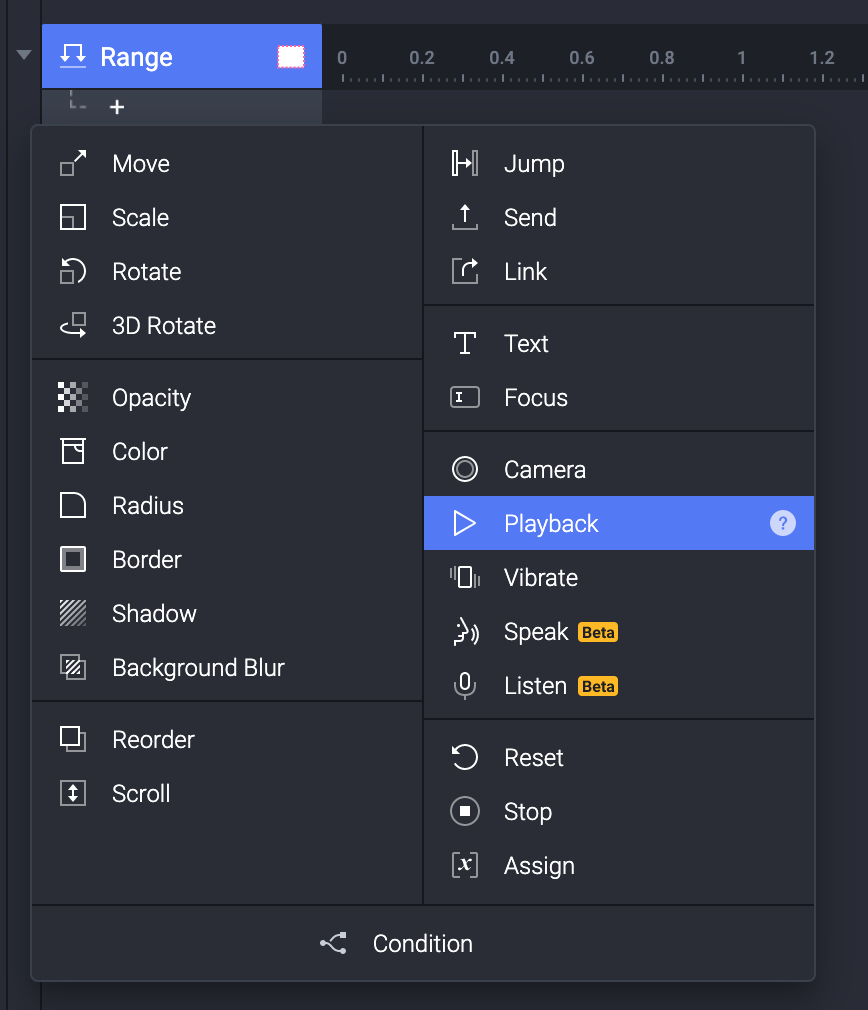The height and width of the screenshot is (1010, 868).
Task: Click the Opacity checkerboard icon
Action: 73,398
